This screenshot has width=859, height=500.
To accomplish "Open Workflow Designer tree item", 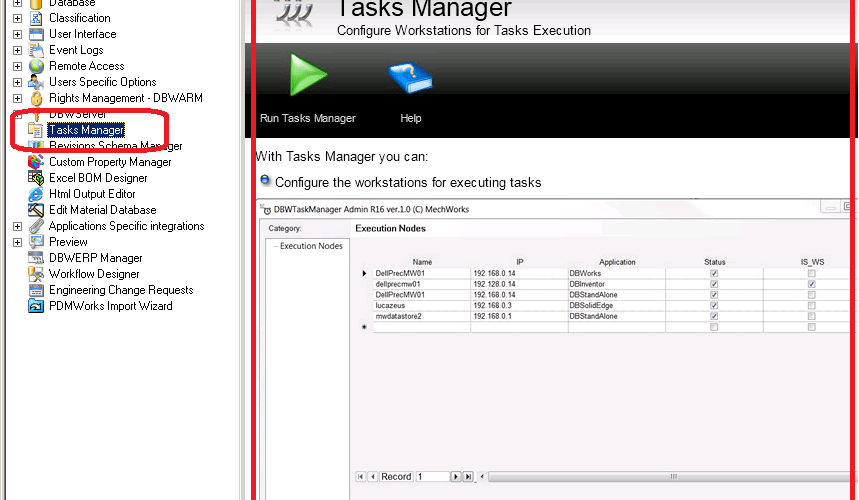I will click(x=94, y=274).
